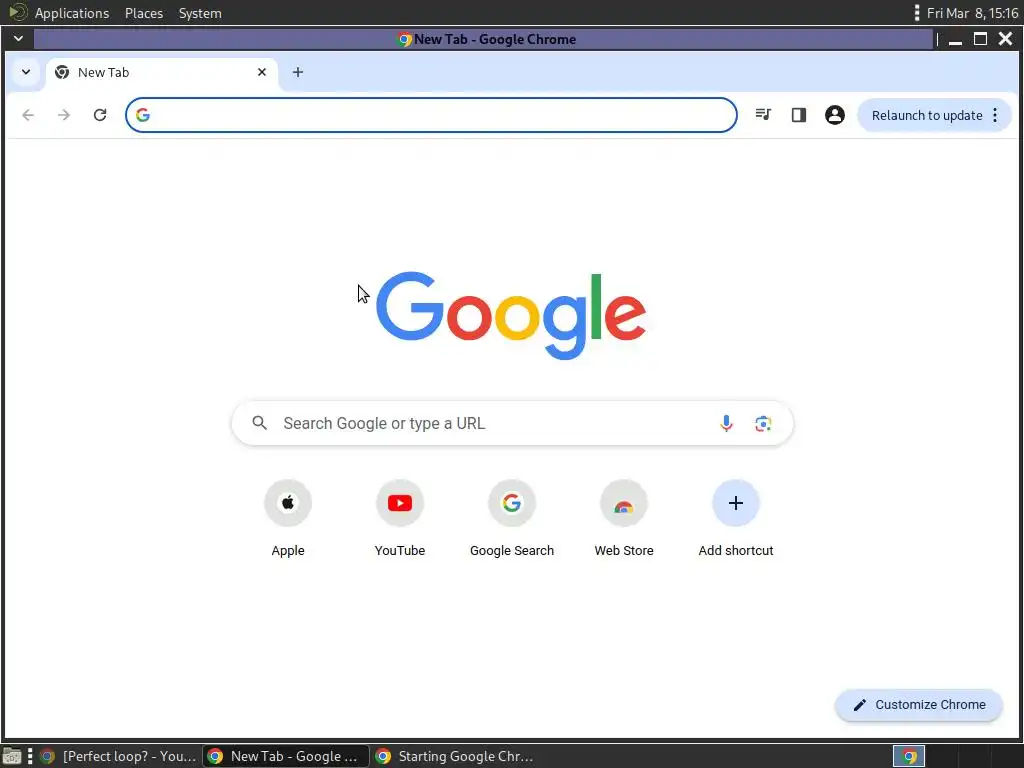Focus the address bar field
The width and height of the screenshot is (1024, 768).
click(431, 115)
